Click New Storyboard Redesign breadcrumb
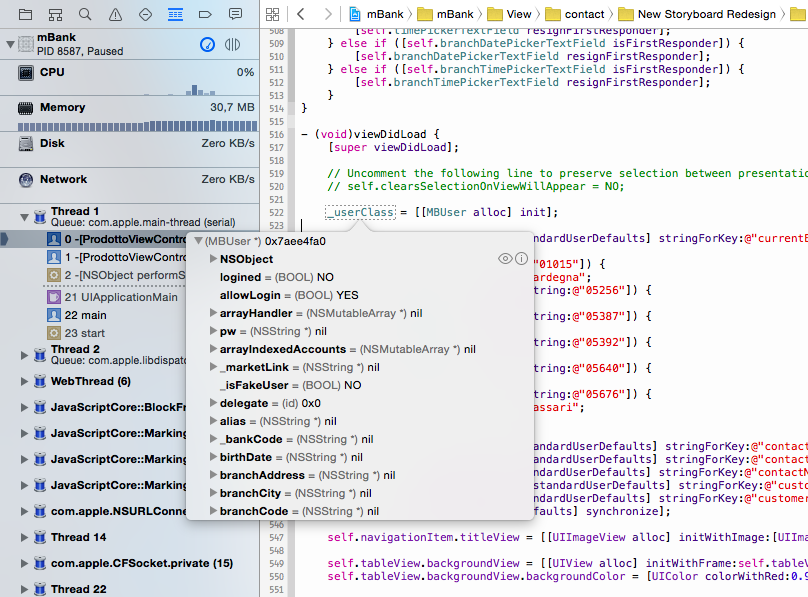The image size is (808, 597). 697,14
